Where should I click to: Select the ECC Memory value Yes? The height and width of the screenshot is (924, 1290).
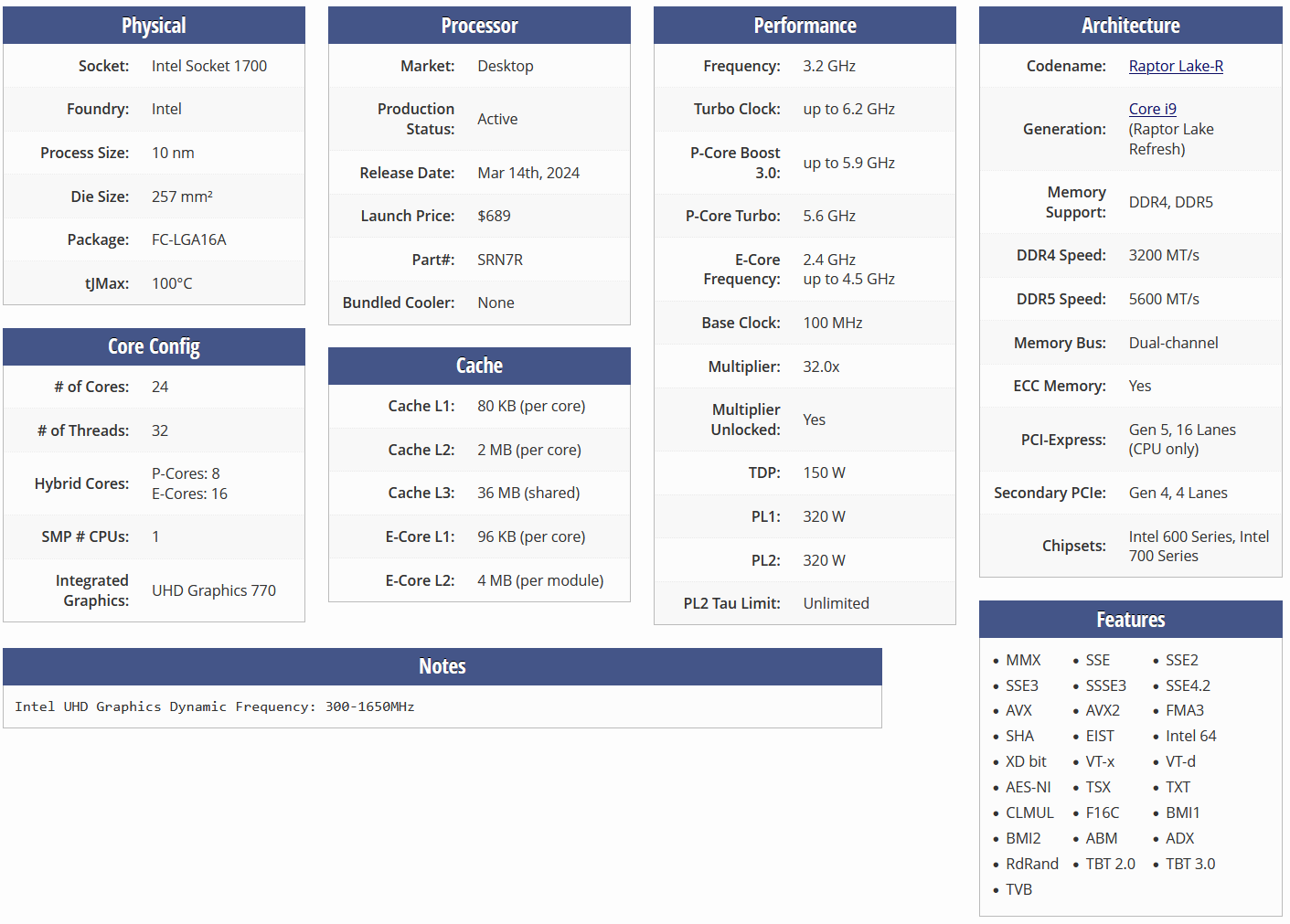(x=1140, y=386)
